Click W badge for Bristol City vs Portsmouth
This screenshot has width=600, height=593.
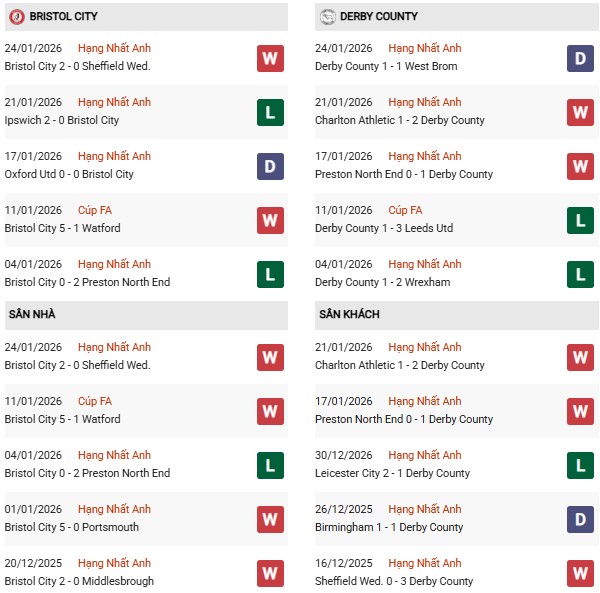tap(270, 519)
